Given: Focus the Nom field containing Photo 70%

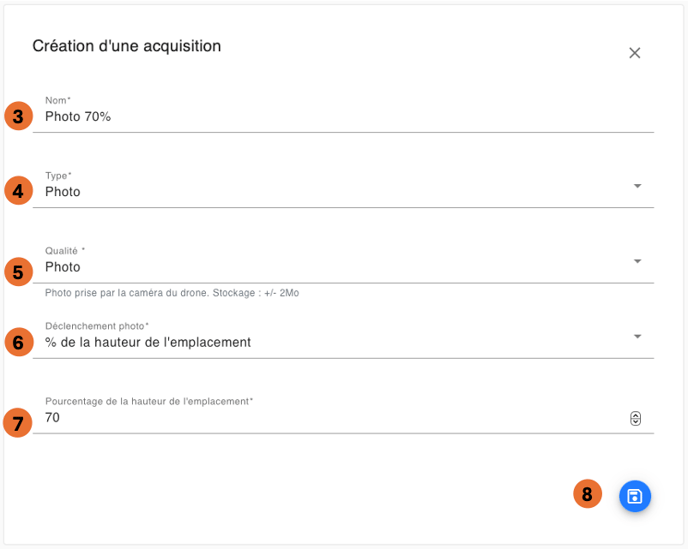Looking at the screenshot, I should pos(300,117).
